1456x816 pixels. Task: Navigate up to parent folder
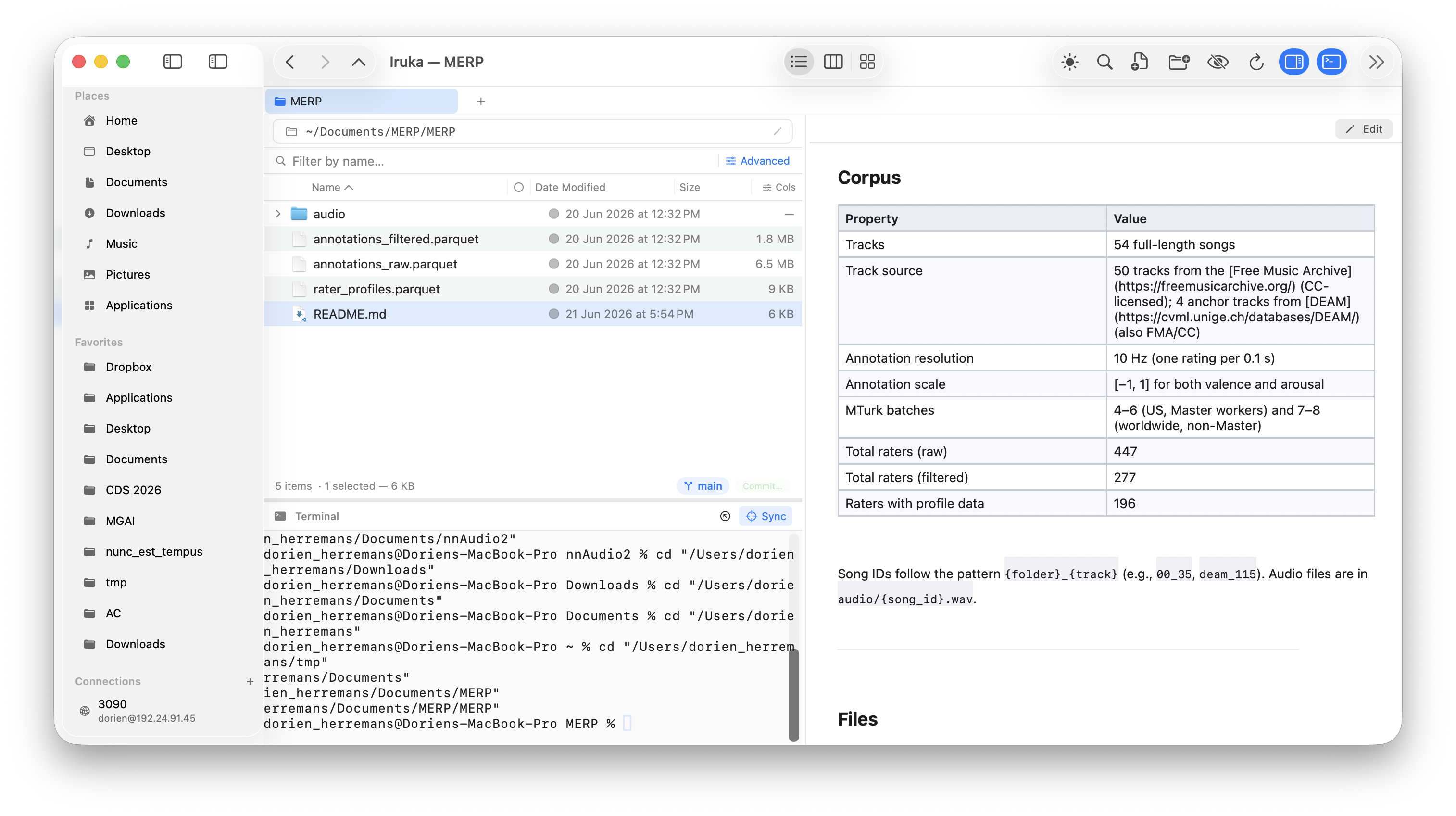(x=358, y=62)
